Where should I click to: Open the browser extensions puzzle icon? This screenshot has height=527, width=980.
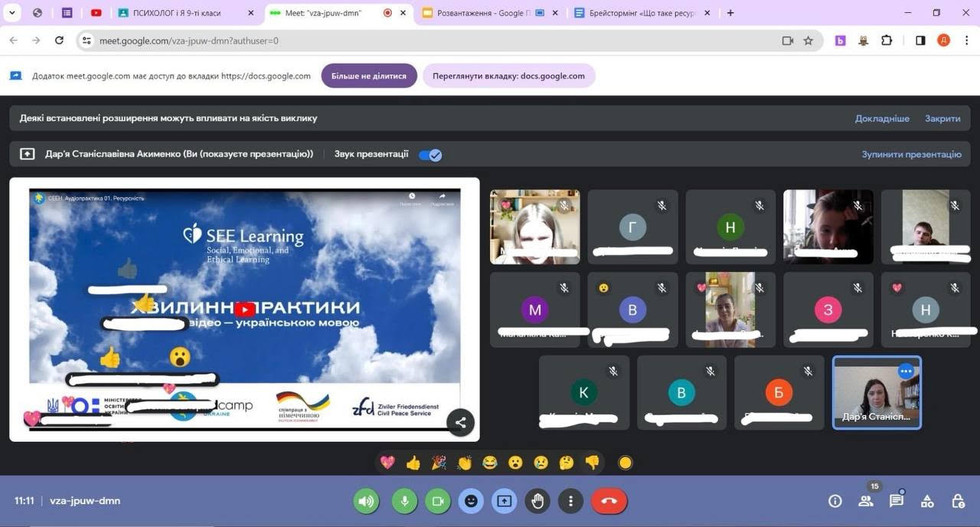(886, 41)
